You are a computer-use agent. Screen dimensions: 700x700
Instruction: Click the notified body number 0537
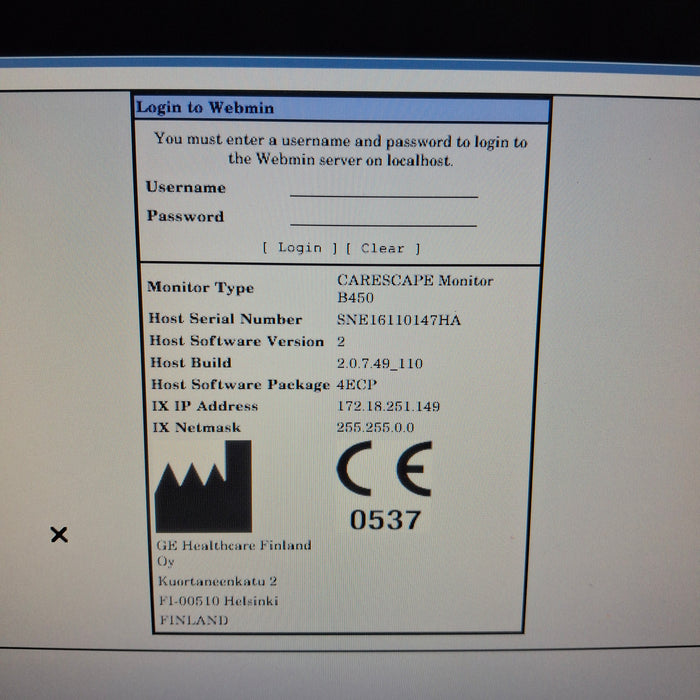coord(385,520)
